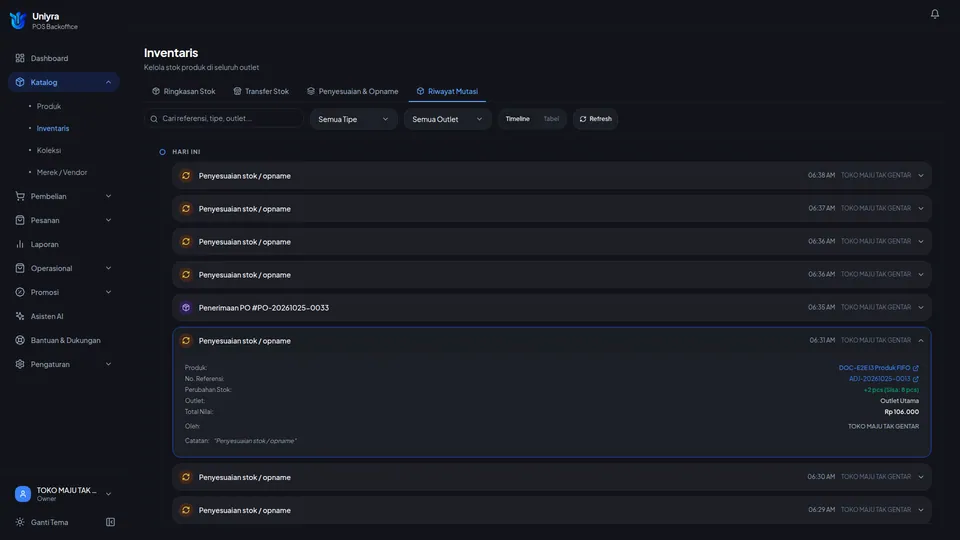The height and width of the screenshot is (540, 960).
Task: Click the Bantuan & Dukungan lifebuoy icon
Action: click(x=20, y=340)
